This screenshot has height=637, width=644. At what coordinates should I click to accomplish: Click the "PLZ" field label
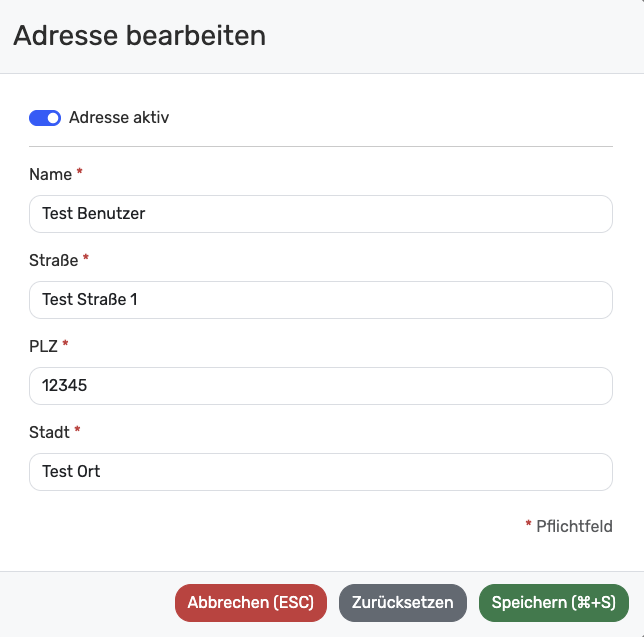click(x=44, y=347)
